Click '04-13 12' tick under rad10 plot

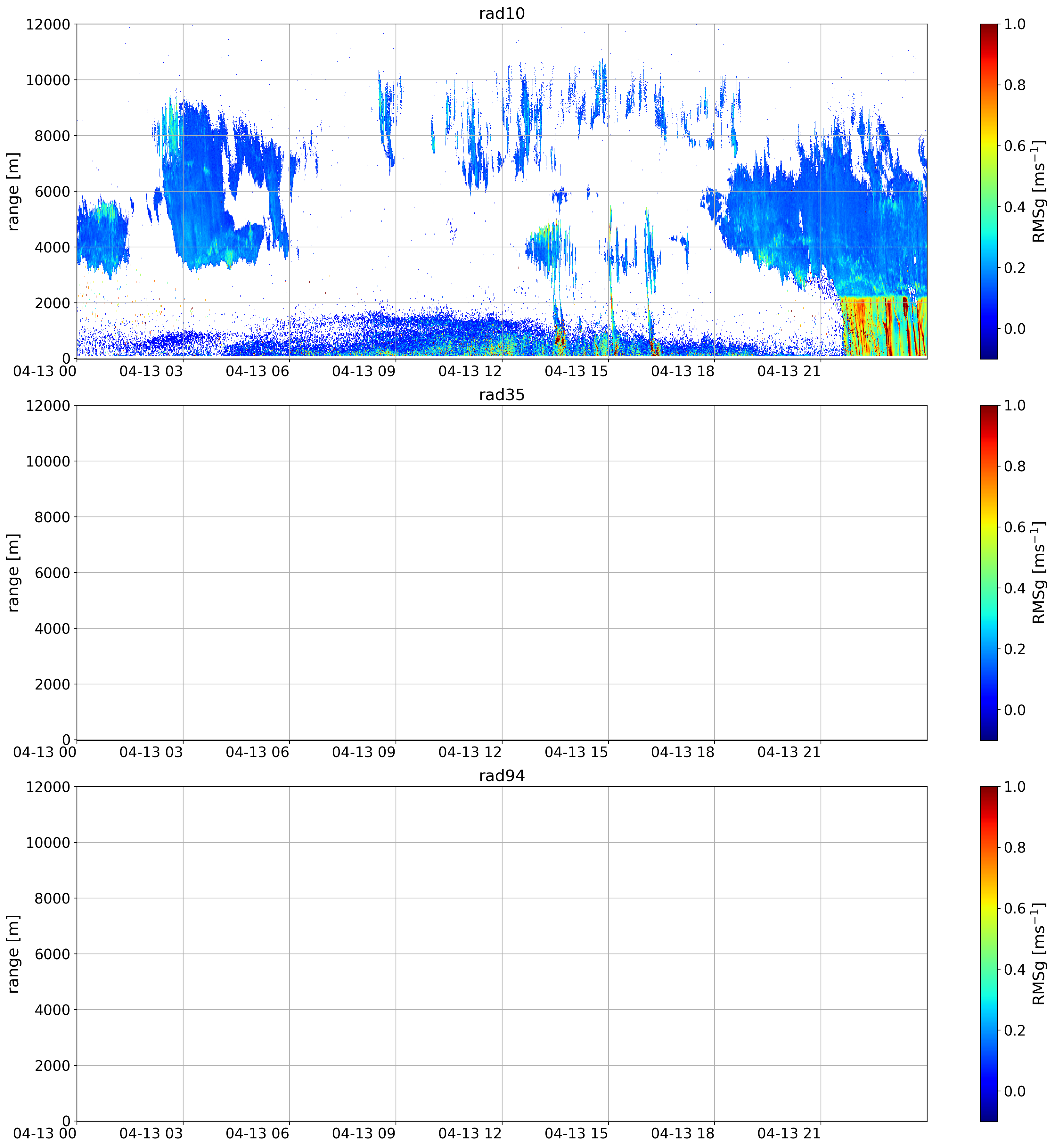click(470, 371)
